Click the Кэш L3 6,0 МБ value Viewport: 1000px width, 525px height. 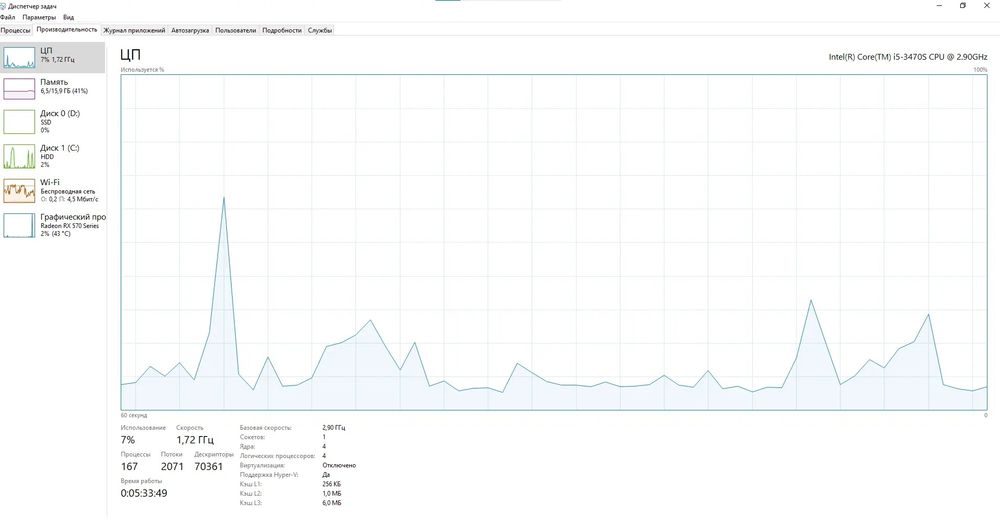coord(332,503)
